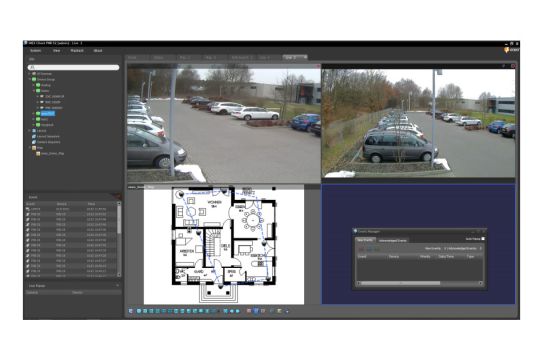543x360 pixels.
Task: Click the first icon in bottom layout toolbar
Action: [131, 311]
